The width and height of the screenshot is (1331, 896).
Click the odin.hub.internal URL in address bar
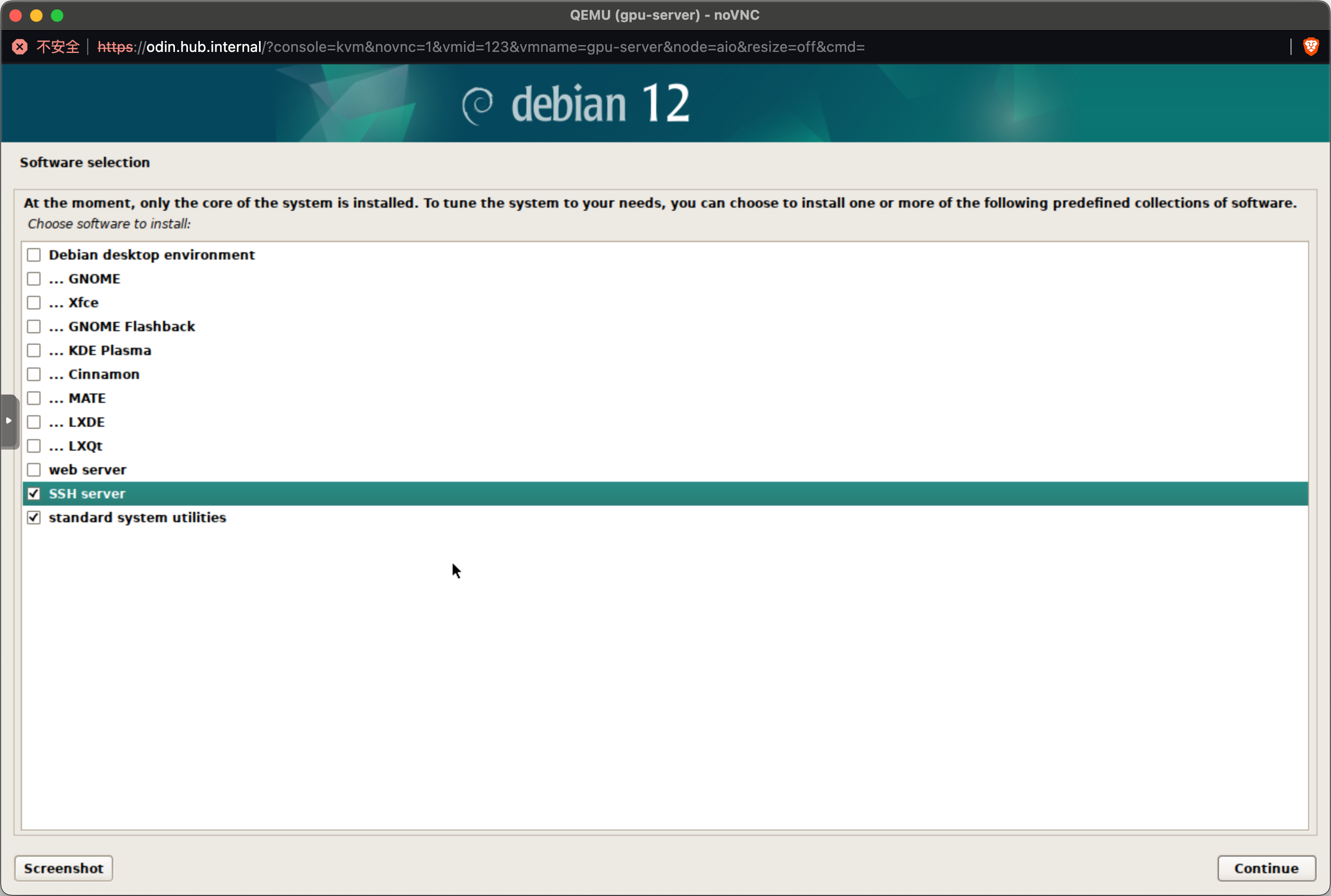click(x=481, y=47)
